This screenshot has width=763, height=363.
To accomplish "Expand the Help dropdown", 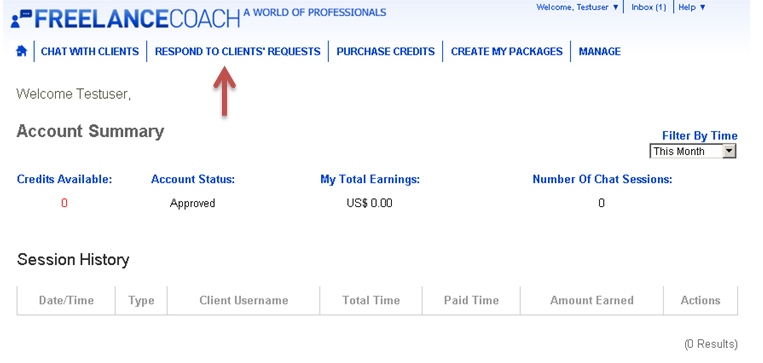I will [x=691, y=7].
